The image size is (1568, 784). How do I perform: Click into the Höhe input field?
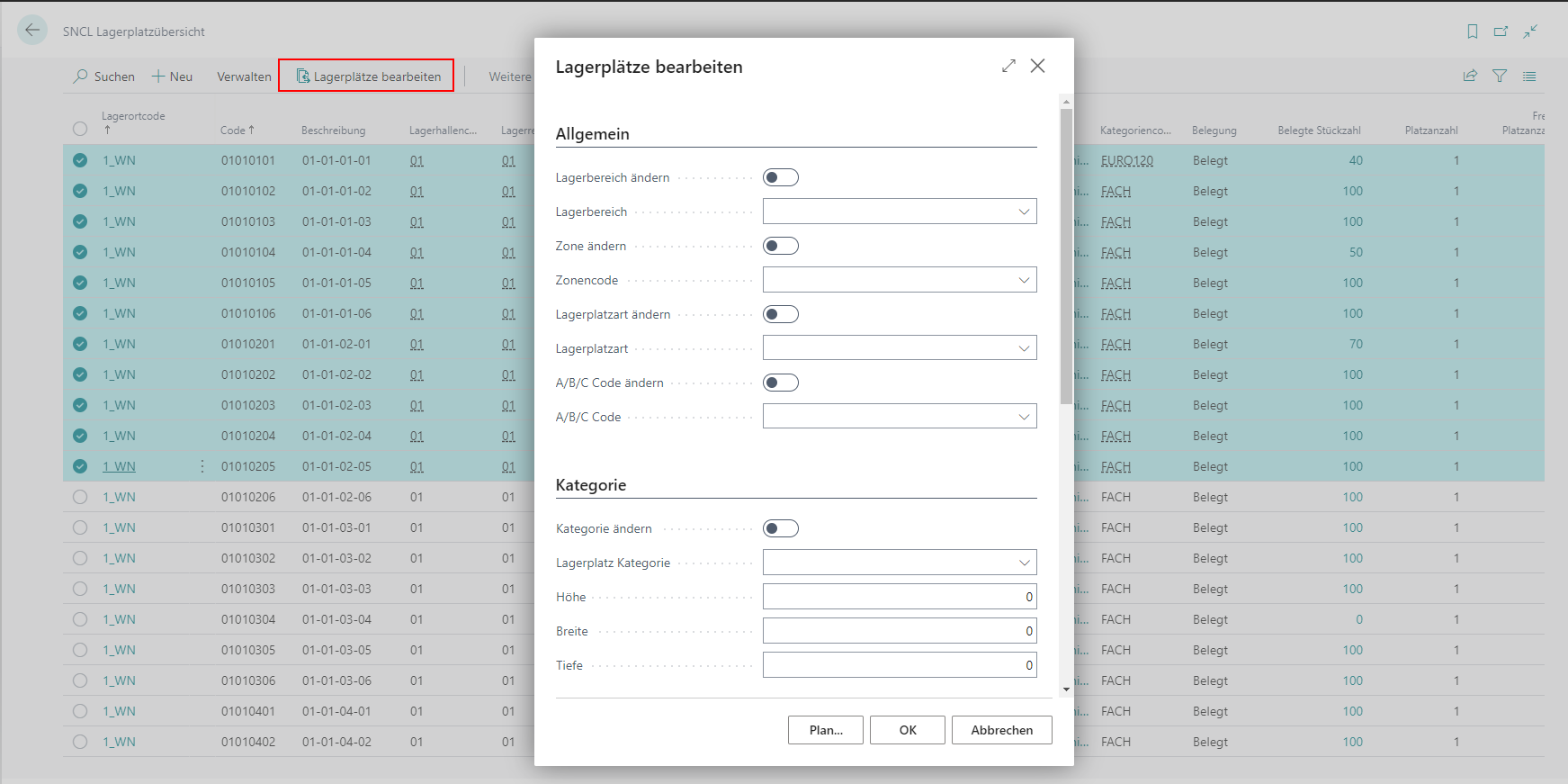pyautogui.click(x=899, y=597)
